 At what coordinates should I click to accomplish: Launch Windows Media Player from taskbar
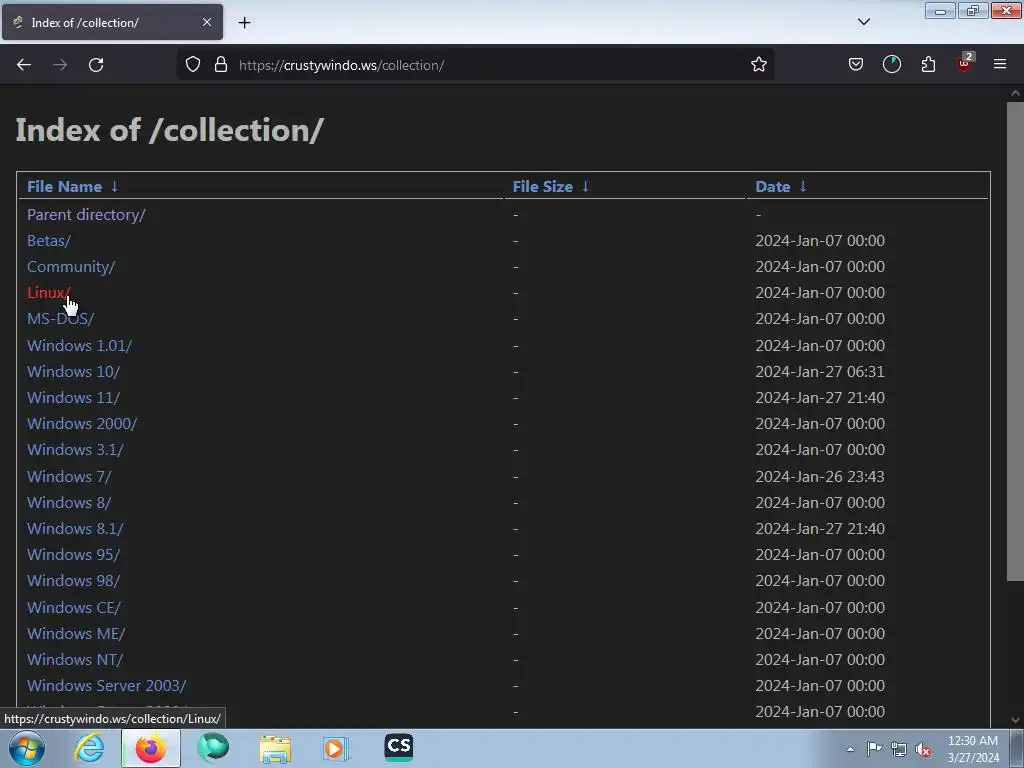tap(336, 748)
